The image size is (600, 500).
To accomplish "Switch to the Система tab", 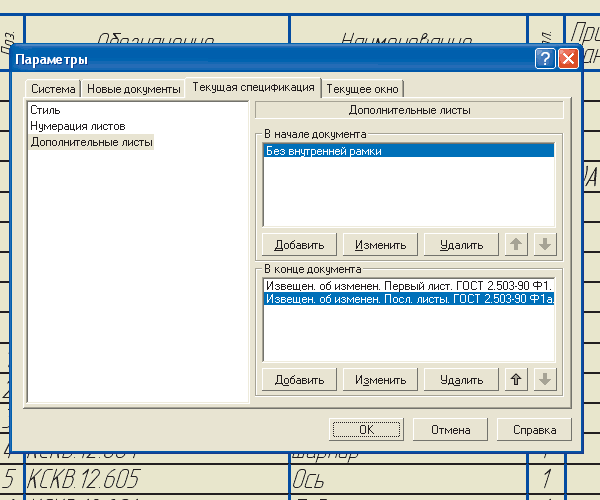I will tap(53, 89).
